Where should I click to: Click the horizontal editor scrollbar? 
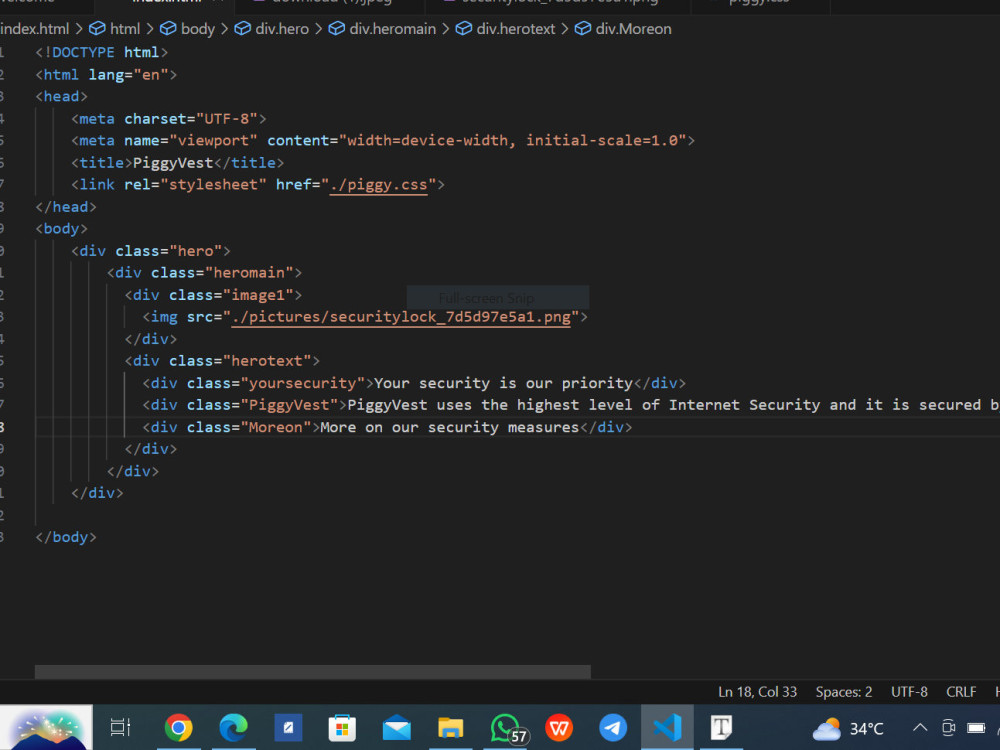click(x=312, y=672)
